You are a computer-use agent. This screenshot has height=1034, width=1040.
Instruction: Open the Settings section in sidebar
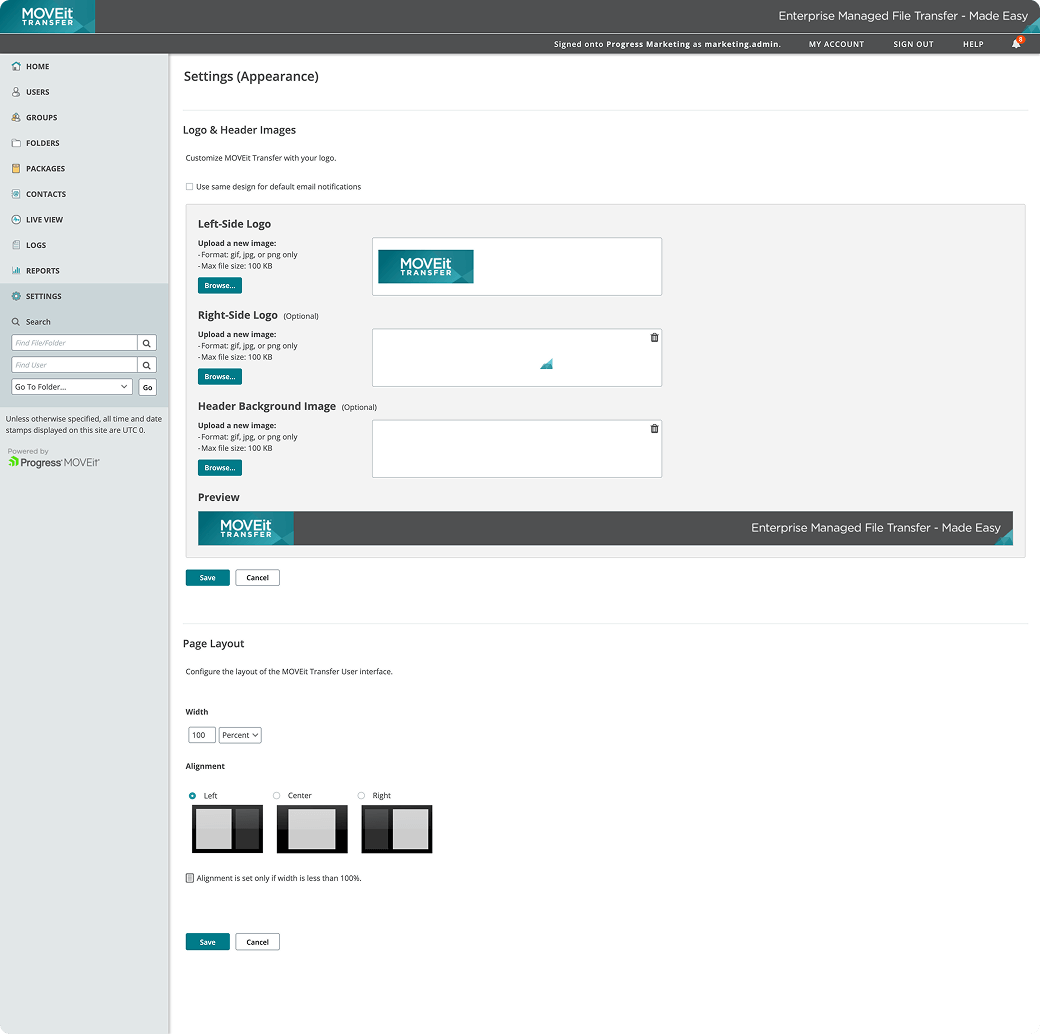(43, 296)
